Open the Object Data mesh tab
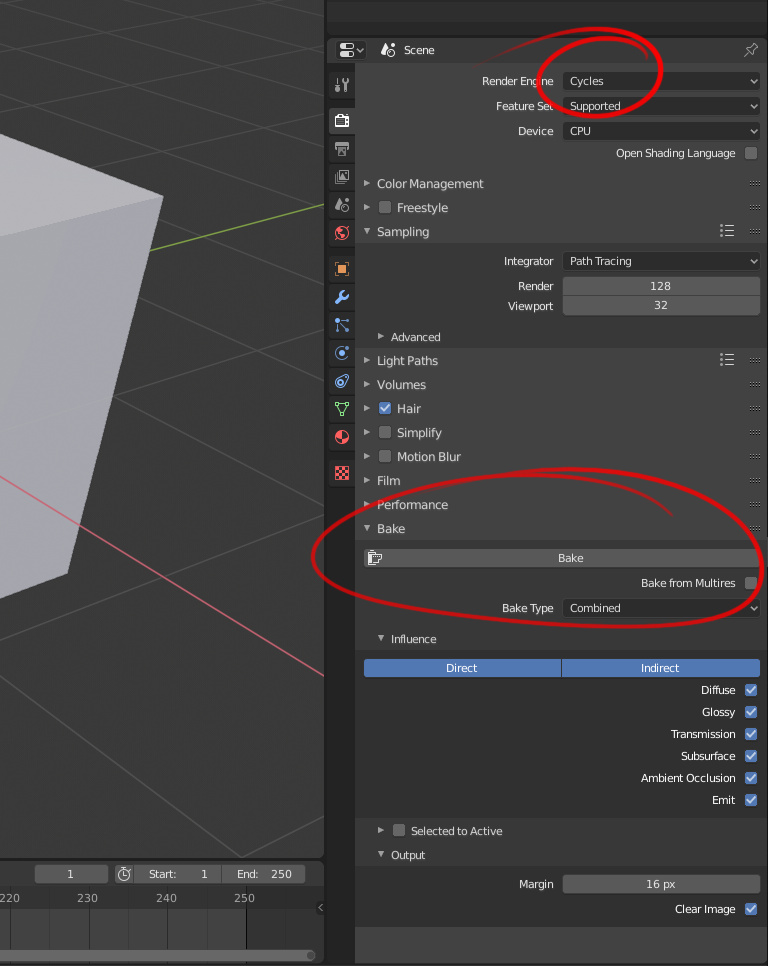 pyautogui.click(x=342, y=409)
